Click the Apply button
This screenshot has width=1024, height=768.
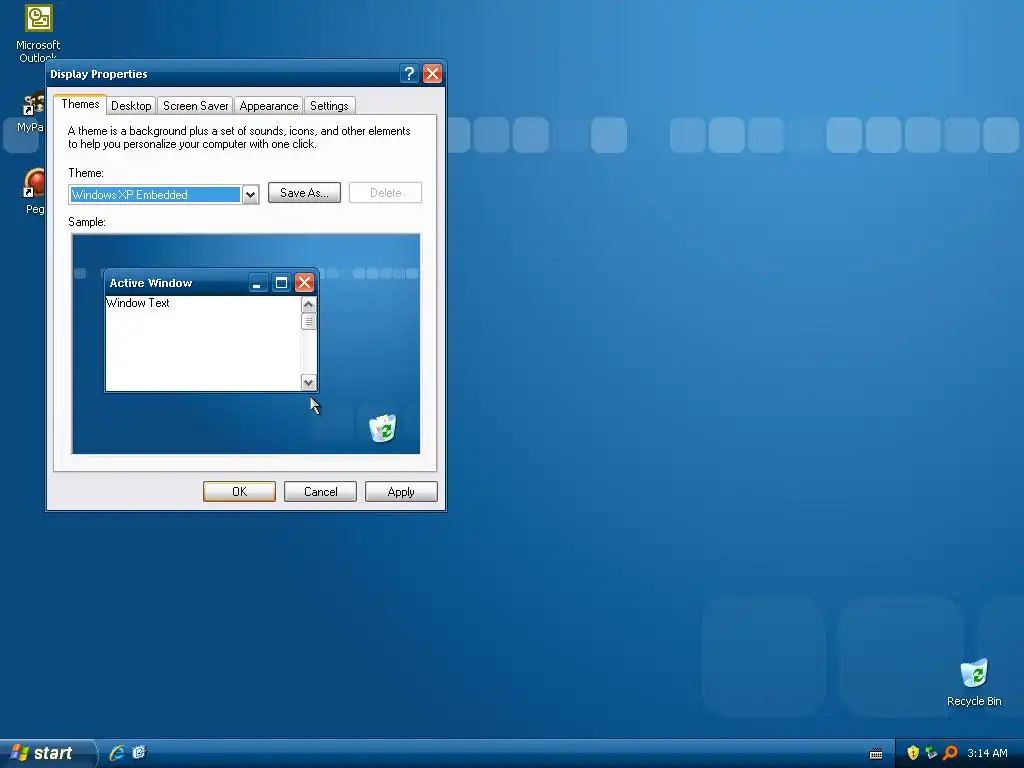click(x=401, y=492)
